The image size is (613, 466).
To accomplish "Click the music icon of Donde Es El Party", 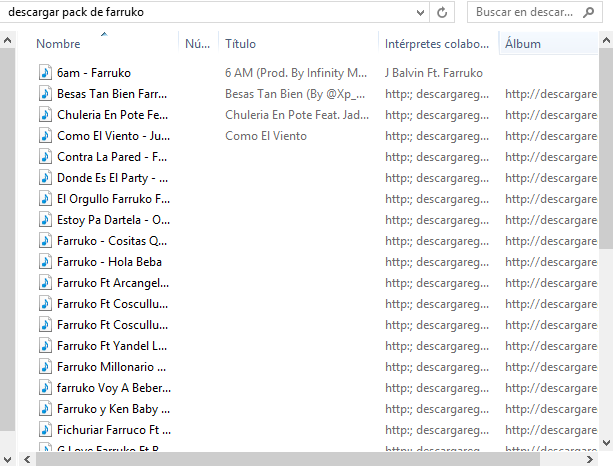I will click(45, 178).
